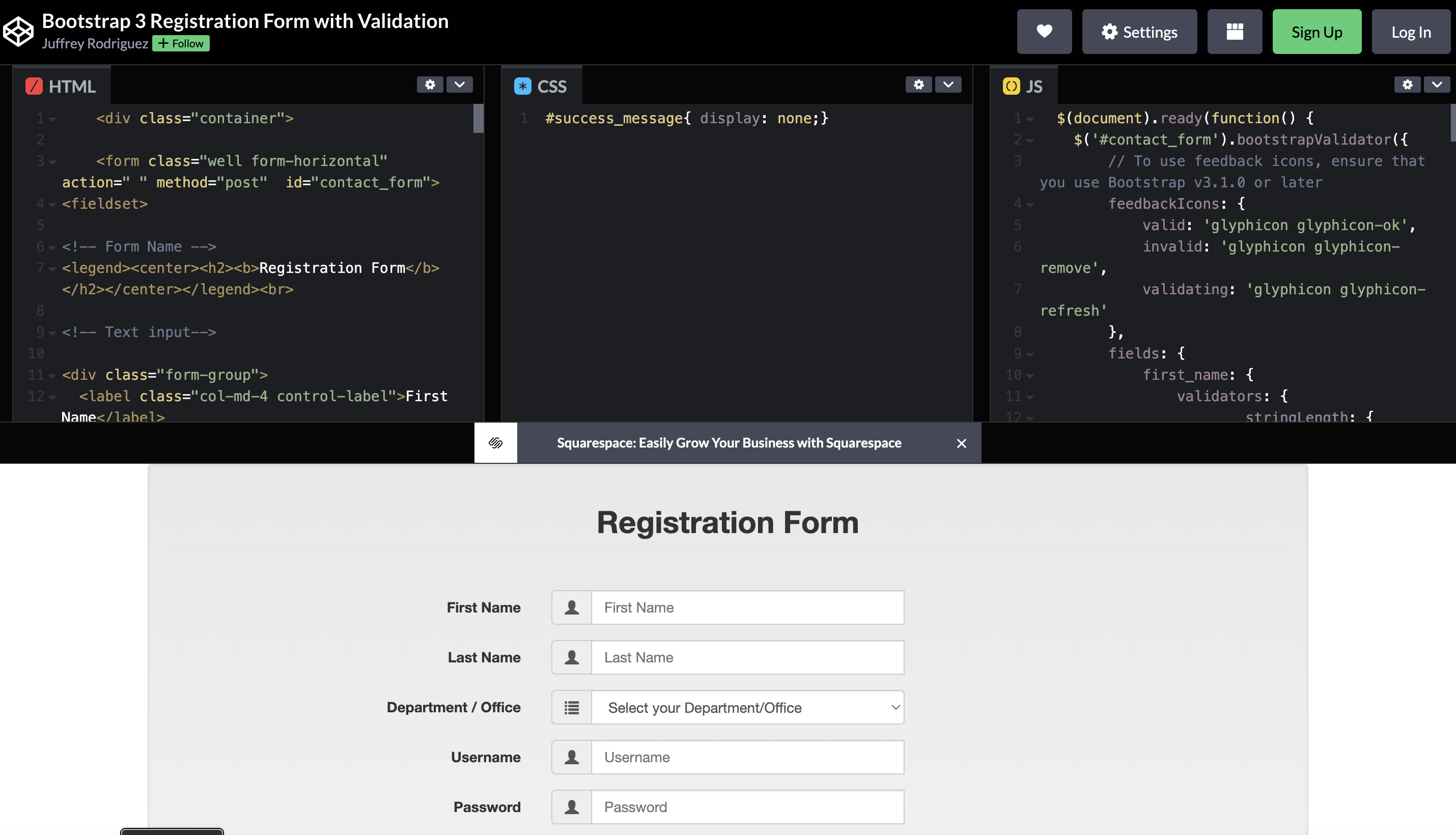Image resolution: width=1456 pixels, height=835 pixels.
Task: Open the change view layout button
Action: pyautogui.click(x=1234, y=32)
